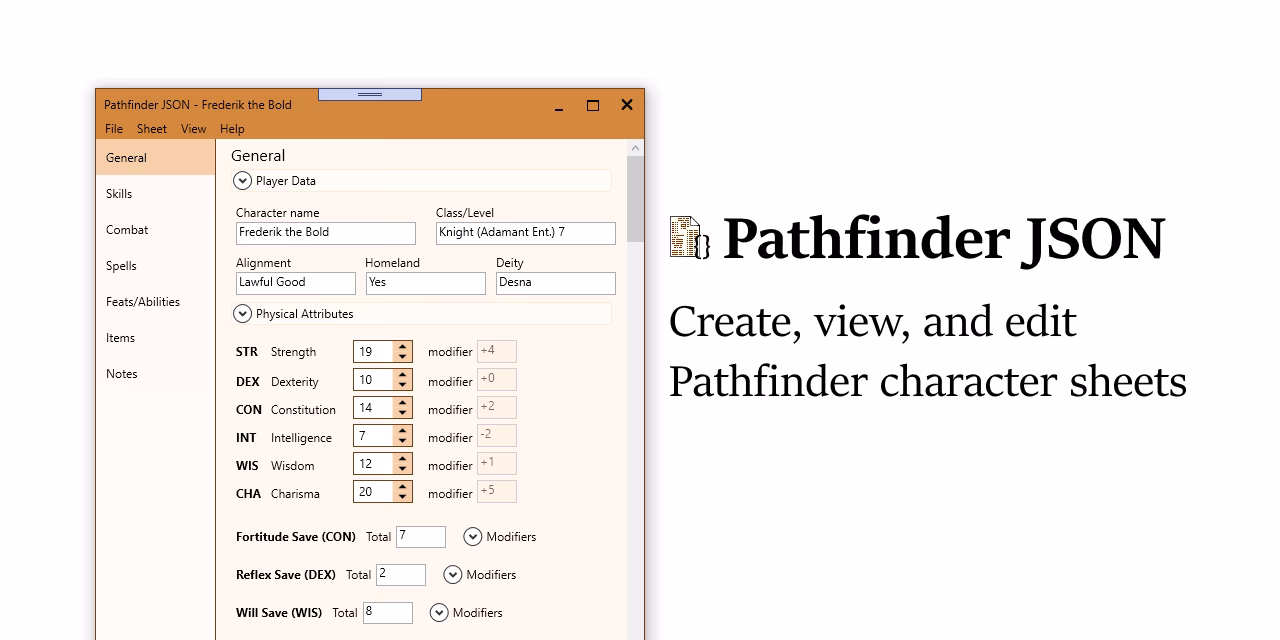Increase Constitution with up arrow
Viewport: 1280px width, 640px height.
tap(403, 403)
